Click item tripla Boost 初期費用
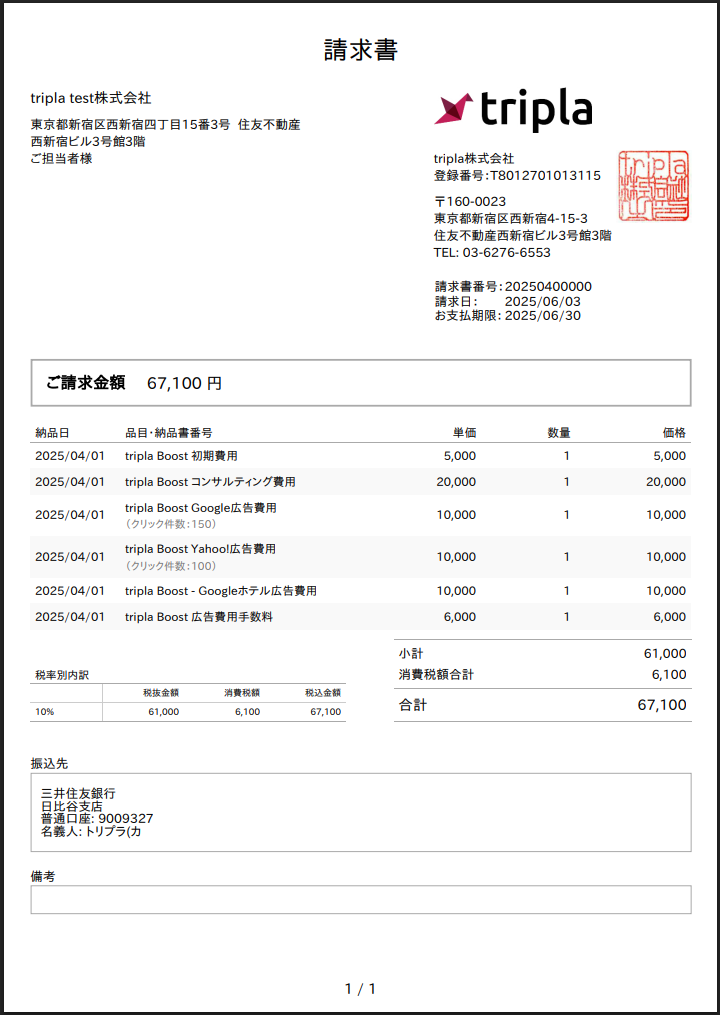Screen dimensions: 720x1015 pyautogui.click(x=181, y=456)
